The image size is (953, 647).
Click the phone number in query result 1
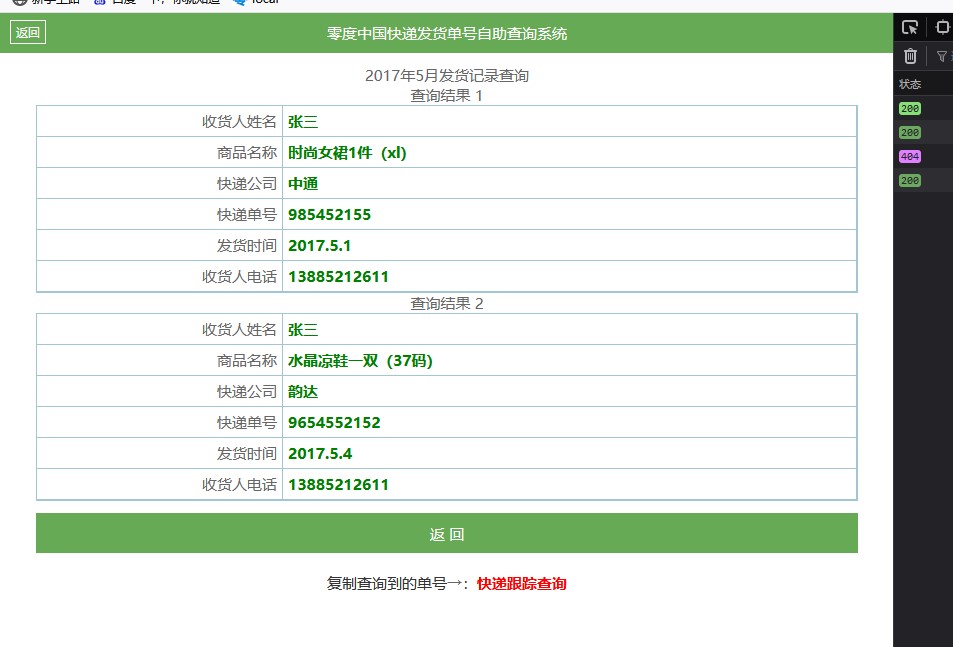[338, 277]
